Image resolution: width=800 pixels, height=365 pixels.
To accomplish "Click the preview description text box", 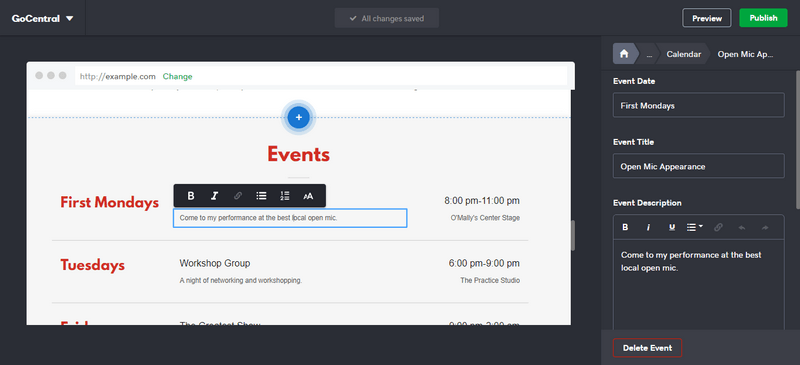I will 290,218.
